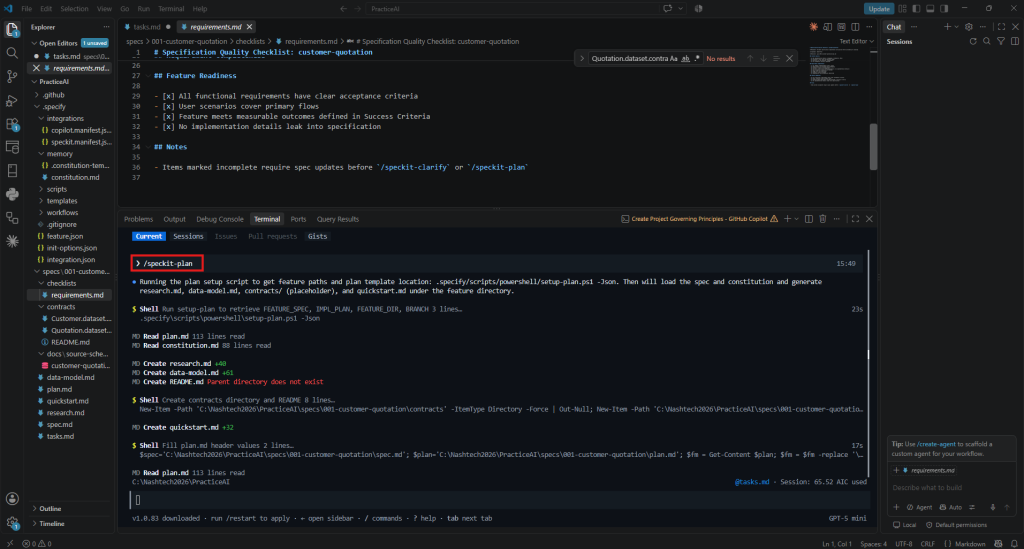The image size is (1024, 549).
Task: Click the chat input describe field
Action: [951, 488]
